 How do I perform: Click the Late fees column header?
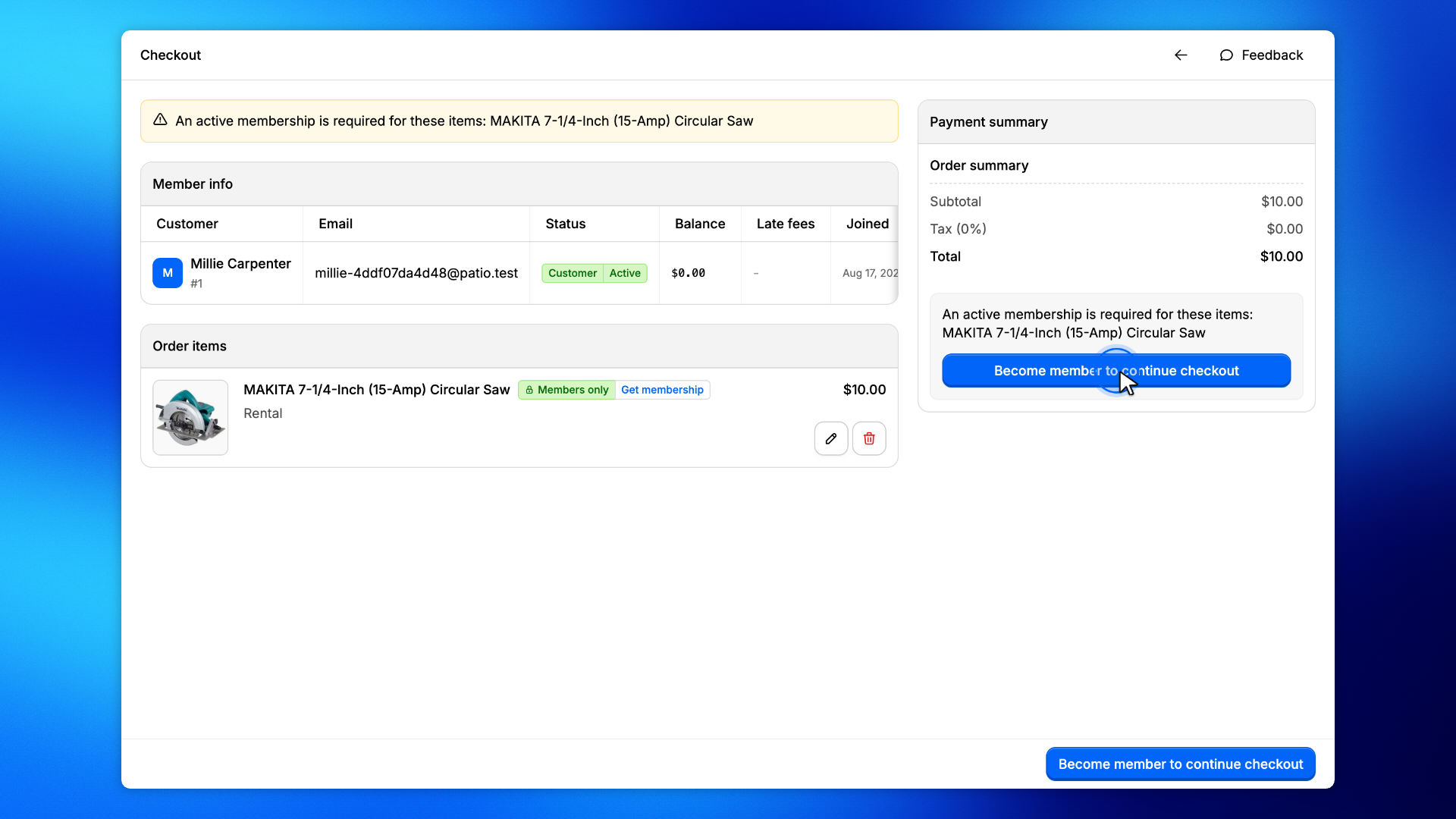tap(786, 224)
